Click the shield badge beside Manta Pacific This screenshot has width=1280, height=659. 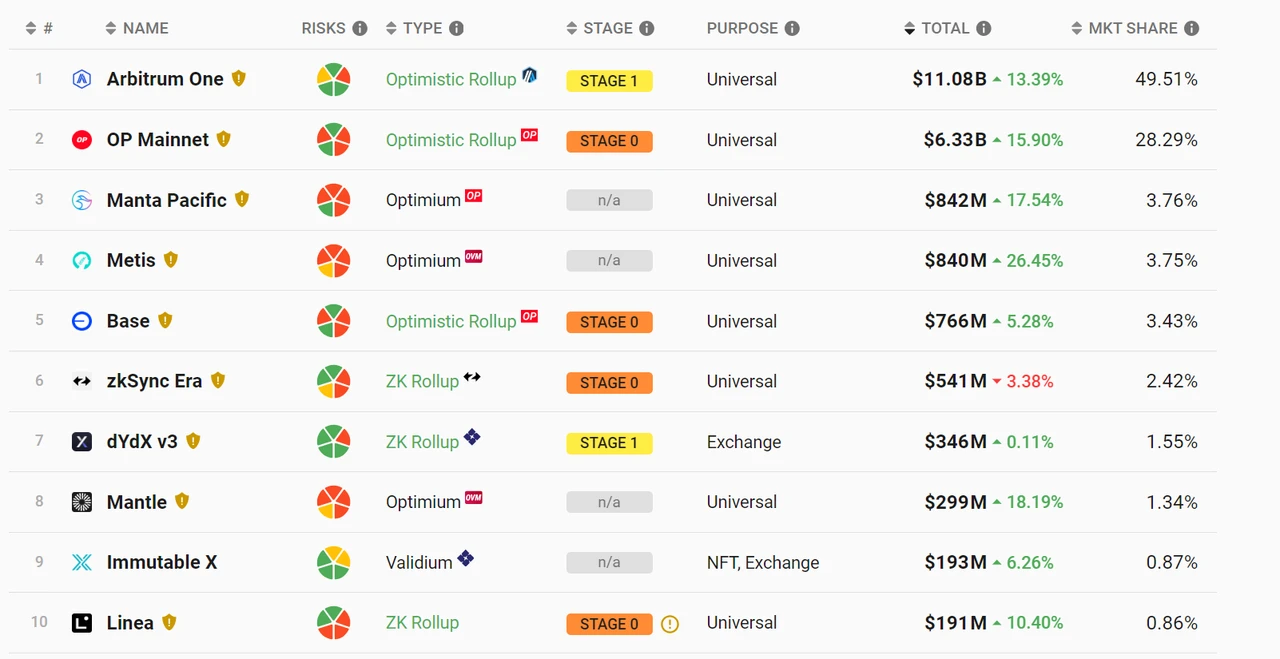click(x=242, y=199)
